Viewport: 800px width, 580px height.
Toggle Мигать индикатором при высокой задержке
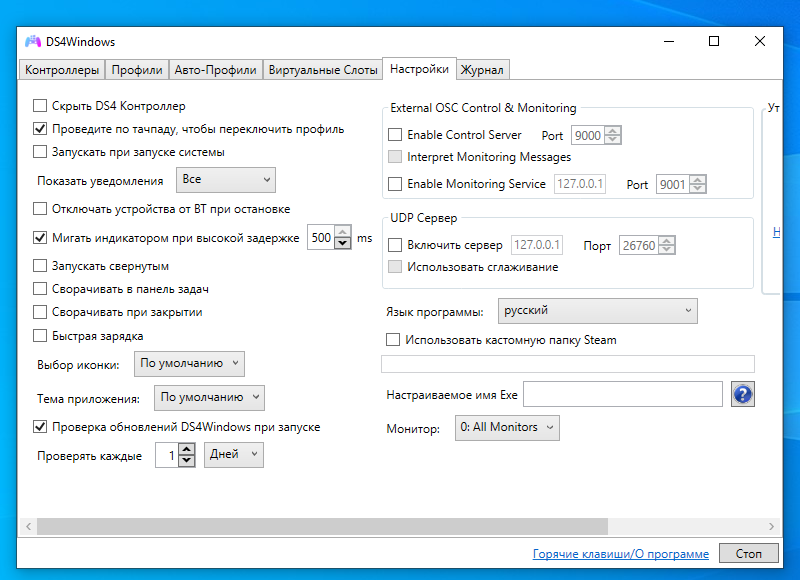point(40,237)
